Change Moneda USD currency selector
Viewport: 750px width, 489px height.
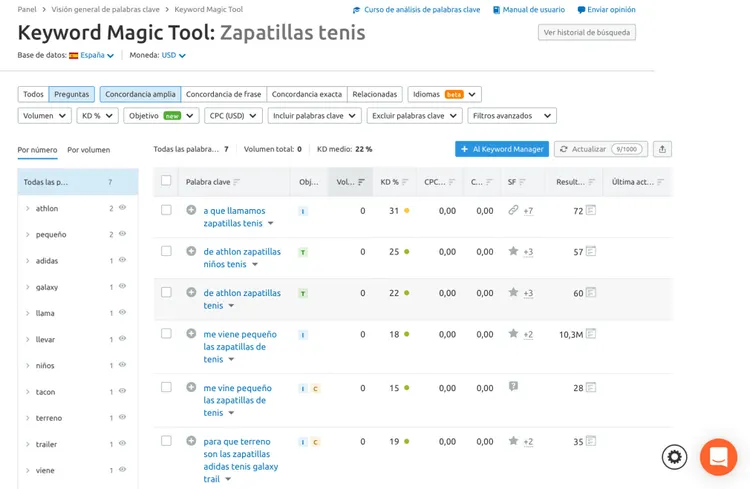click(x=173, y=56)
